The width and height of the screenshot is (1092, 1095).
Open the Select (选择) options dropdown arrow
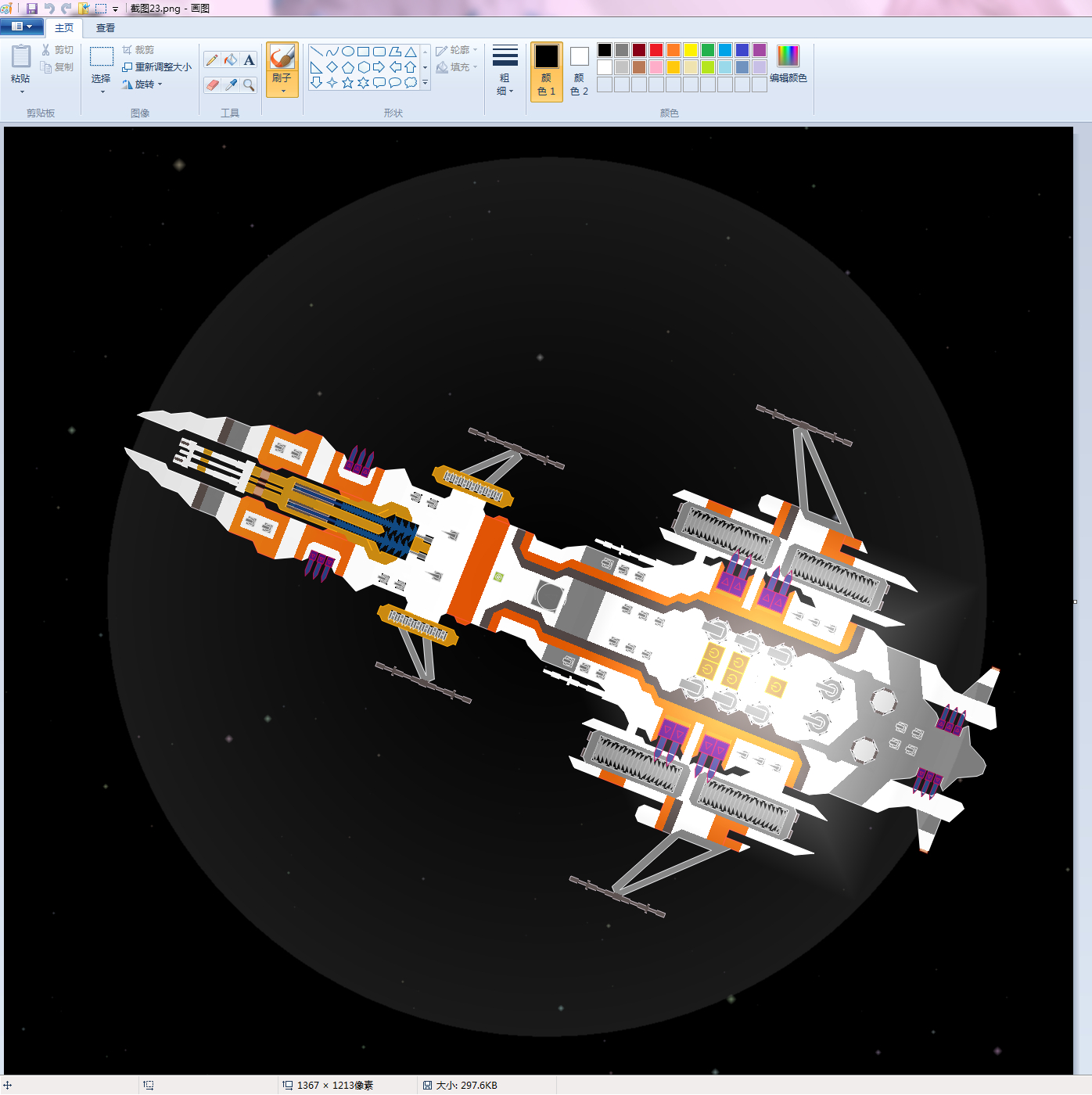point(102,92)
